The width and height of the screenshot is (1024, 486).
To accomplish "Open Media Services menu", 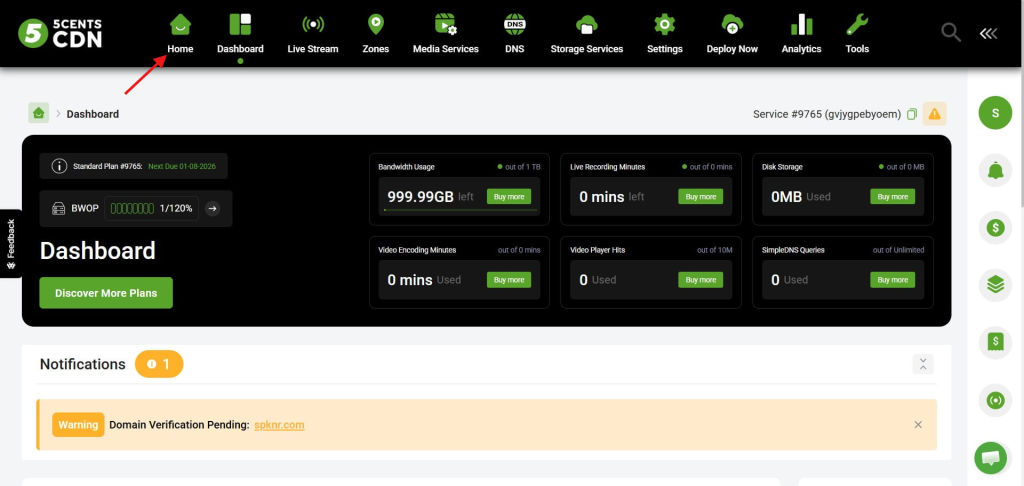I will [445, 34].
